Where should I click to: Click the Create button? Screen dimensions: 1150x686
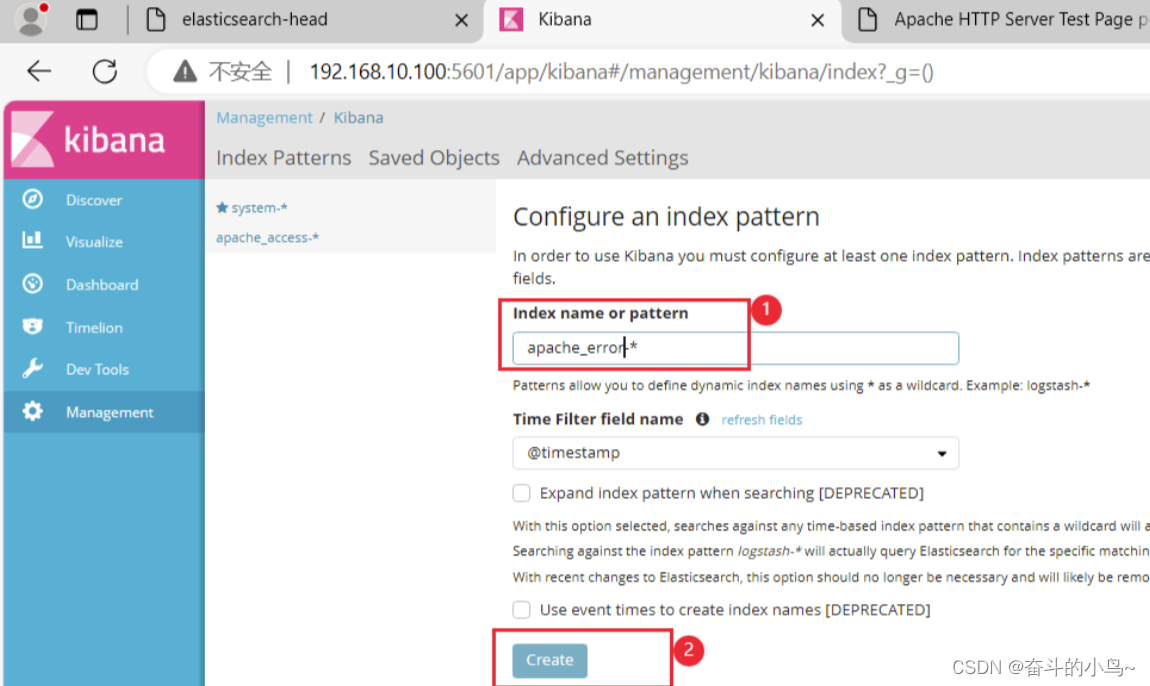550,660
